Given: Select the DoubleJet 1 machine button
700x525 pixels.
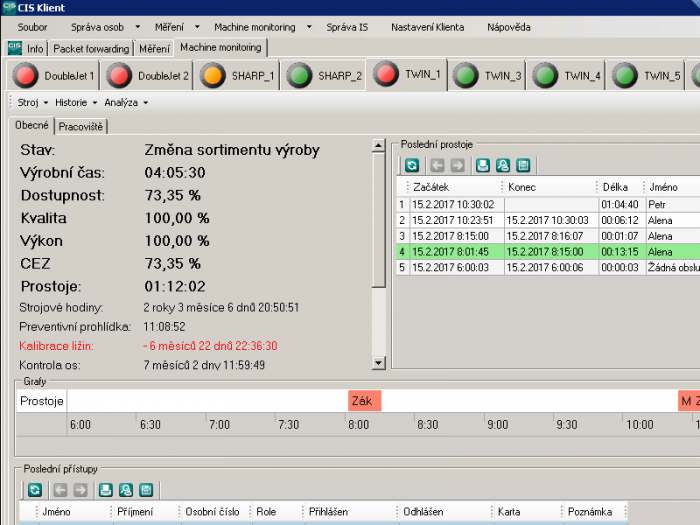Looking at the screenshot, I should pyautogui.click(x=53, y=75).
